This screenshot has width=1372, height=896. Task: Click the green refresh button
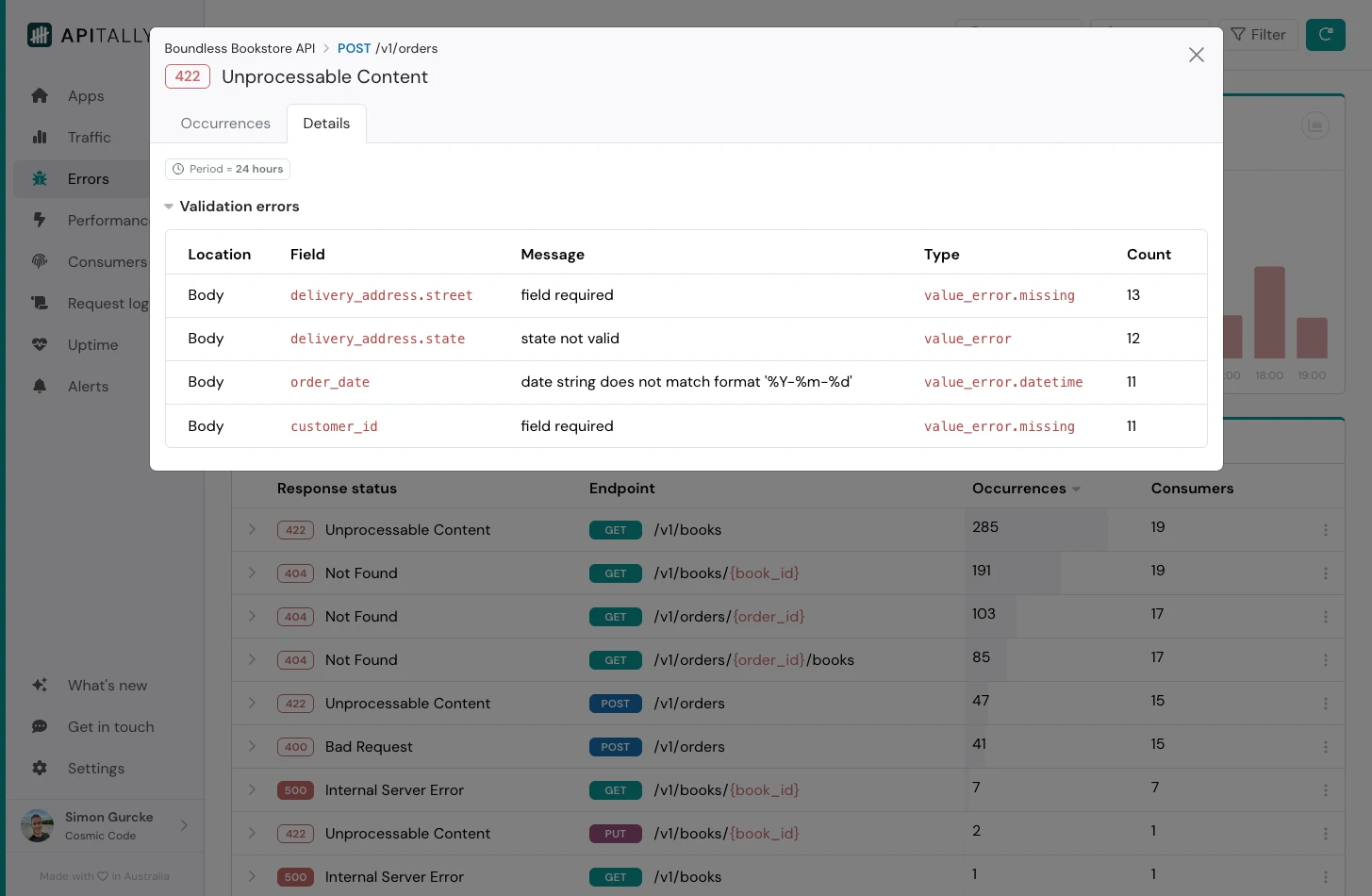pyautogui.click(x=1325, y=34)
